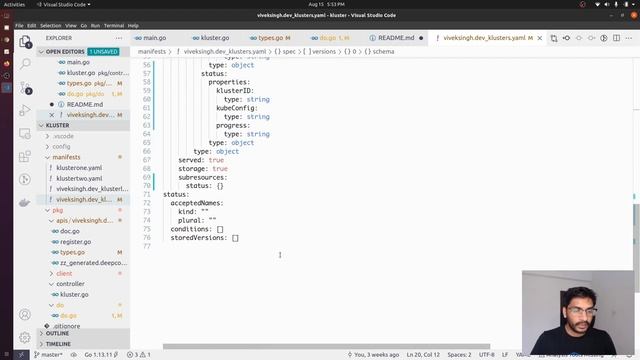Click schema in breadcrumb path
The height and width of the screenshot is (360, 640).
tap(379, 51)
